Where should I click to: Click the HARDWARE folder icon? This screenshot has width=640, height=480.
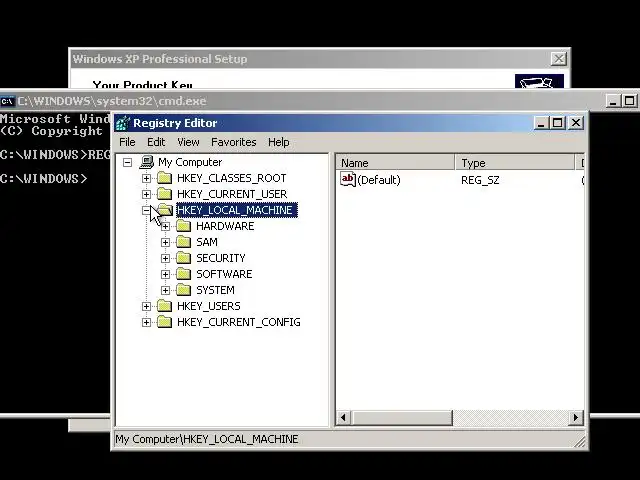click(x=184, y=226)
